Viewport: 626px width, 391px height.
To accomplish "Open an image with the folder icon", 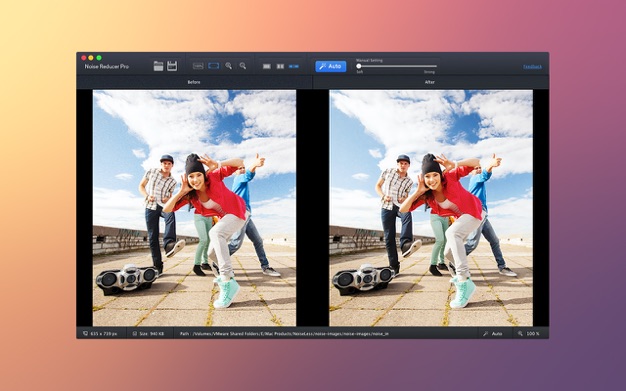I will (x=158, y=66).
